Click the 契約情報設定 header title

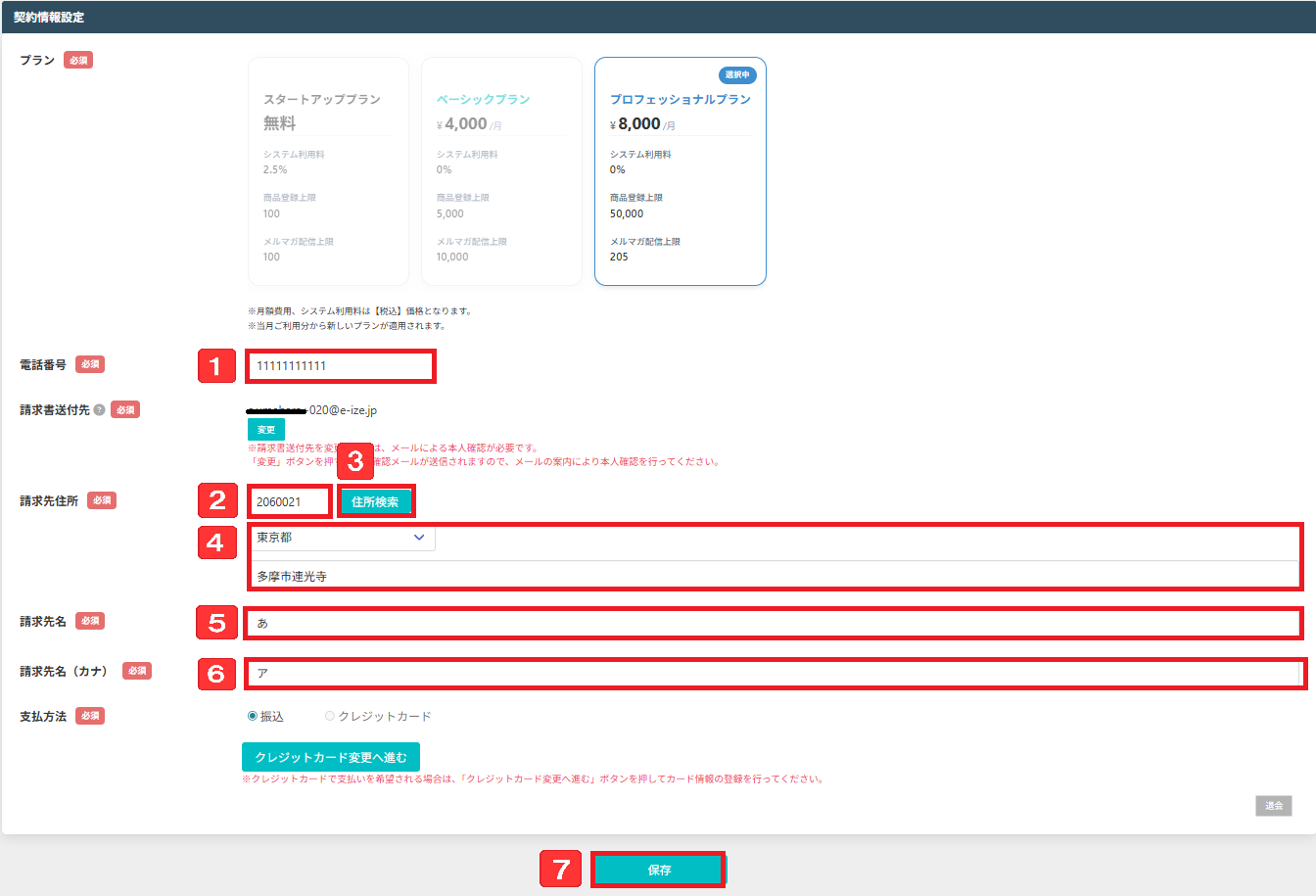coord(49,18)
